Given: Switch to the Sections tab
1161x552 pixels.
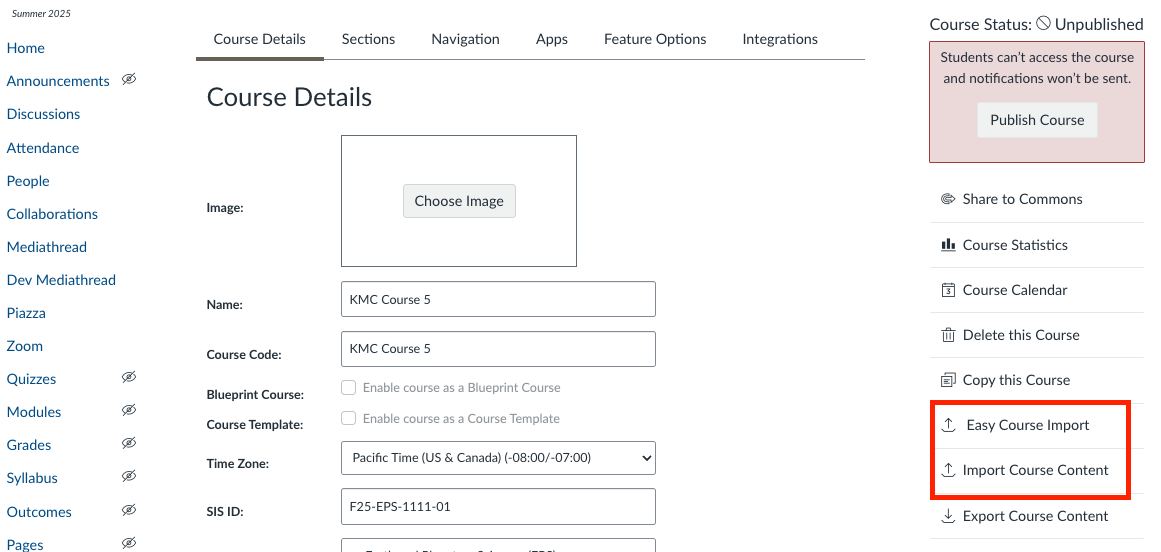Looking at the screenshot, I should 368,39.
